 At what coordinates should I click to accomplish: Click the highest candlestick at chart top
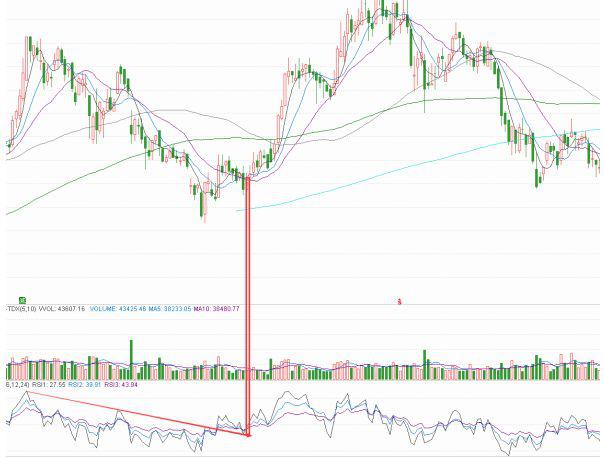383,8
